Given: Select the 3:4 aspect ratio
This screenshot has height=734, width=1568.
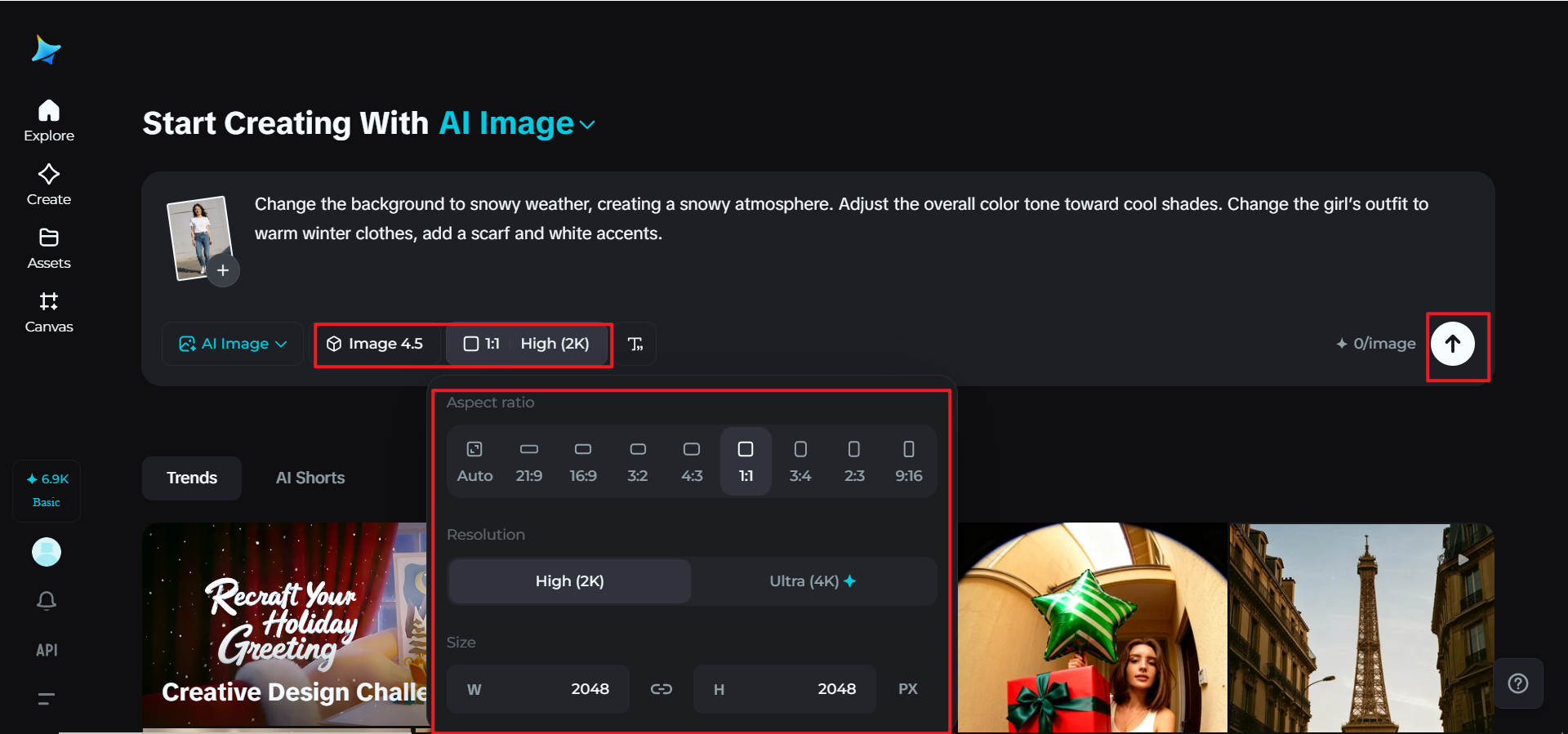Looking at the screenshot, I should (x=800, y=461).
